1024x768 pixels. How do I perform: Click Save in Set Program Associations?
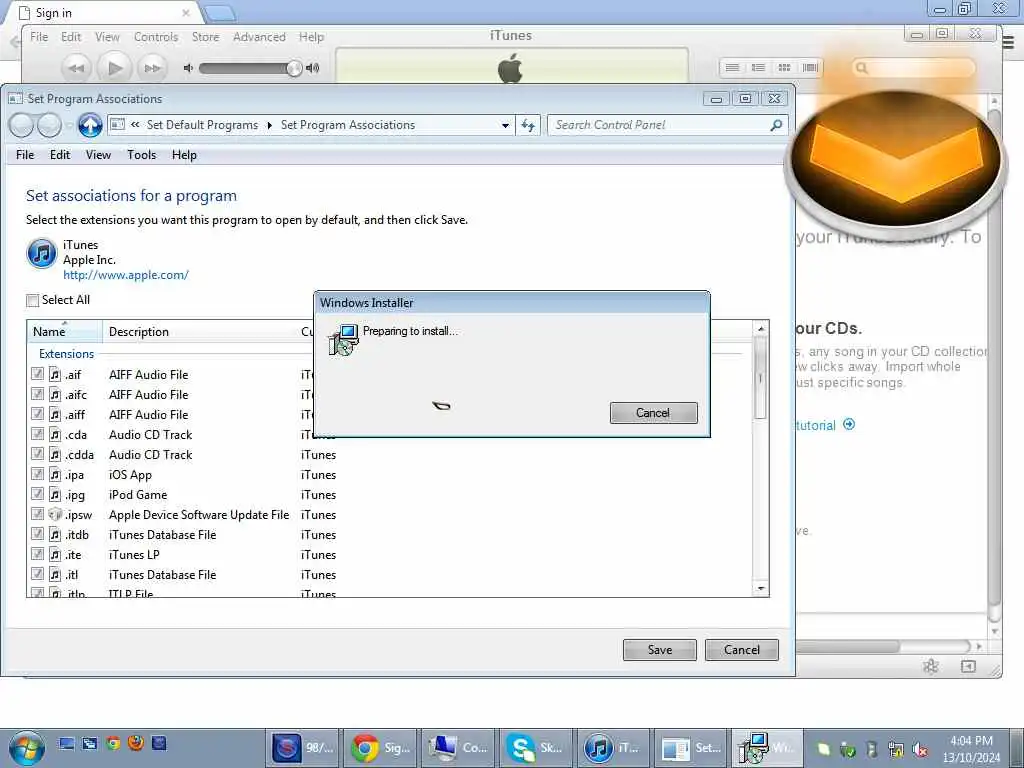click(x=660, y=650)
